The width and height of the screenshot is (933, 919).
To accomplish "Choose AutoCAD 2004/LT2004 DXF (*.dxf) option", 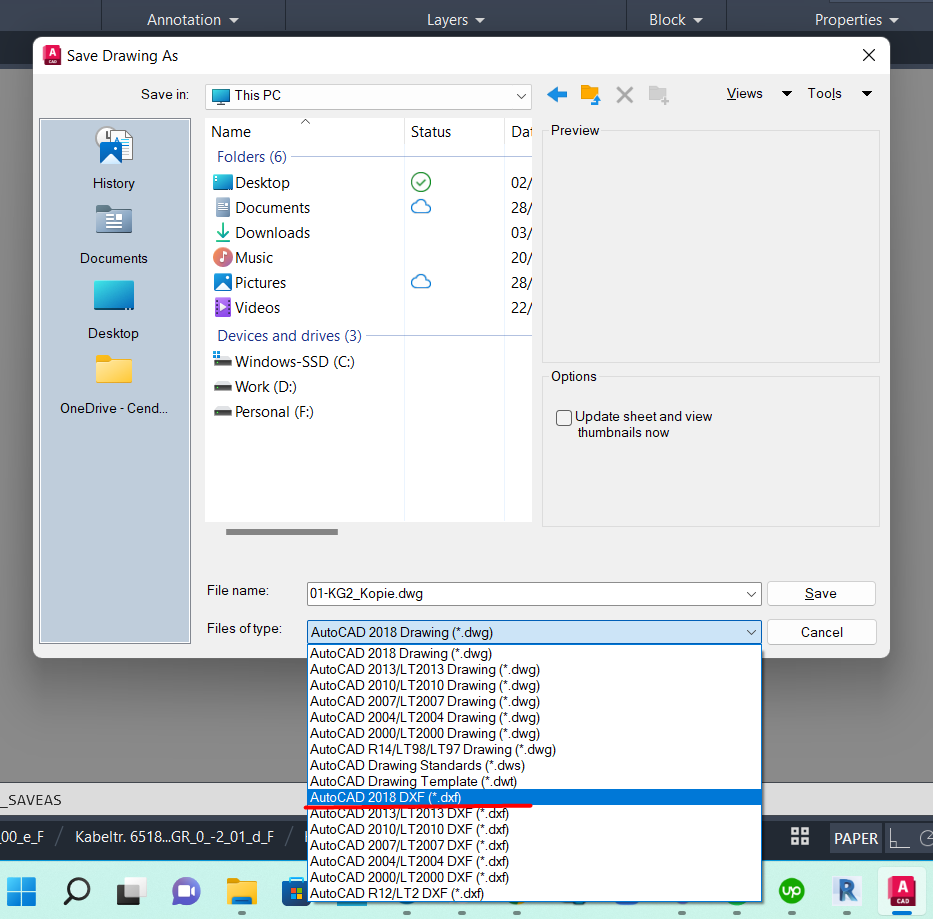I will [x=534, y=861].
